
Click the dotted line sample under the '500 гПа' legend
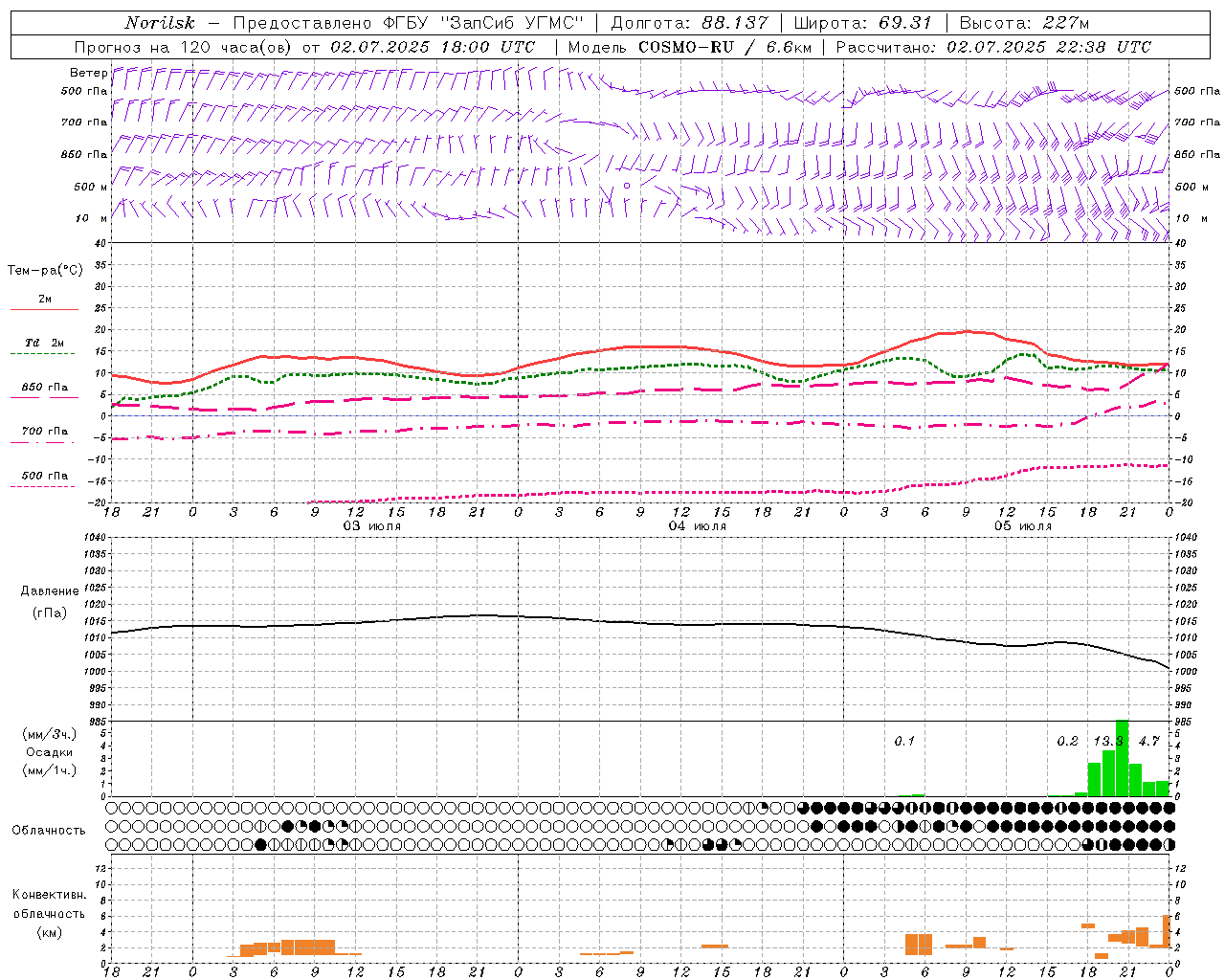(42, 486)
